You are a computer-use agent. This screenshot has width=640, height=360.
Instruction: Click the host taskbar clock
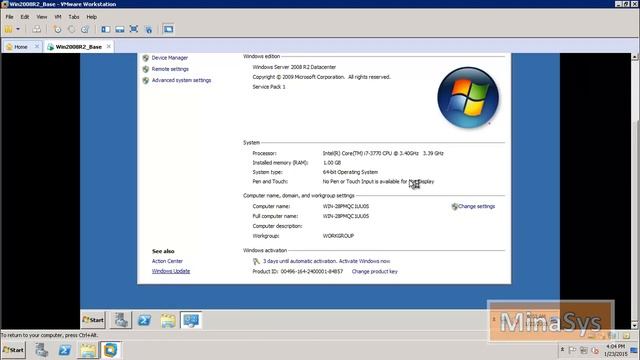coord(616,350)
